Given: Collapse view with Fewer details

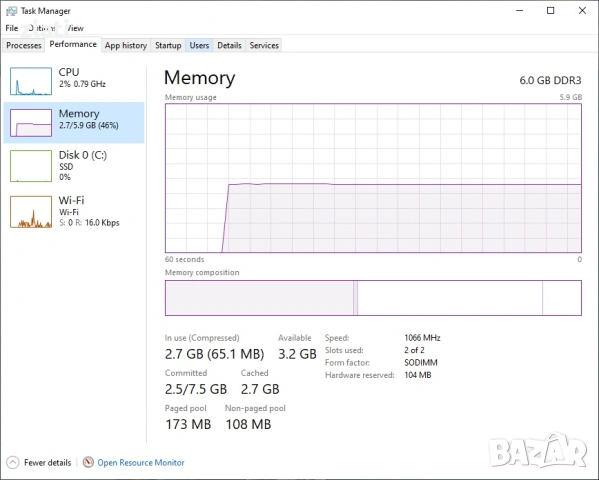Looking at the screenshot, I should tap(47, 463).
